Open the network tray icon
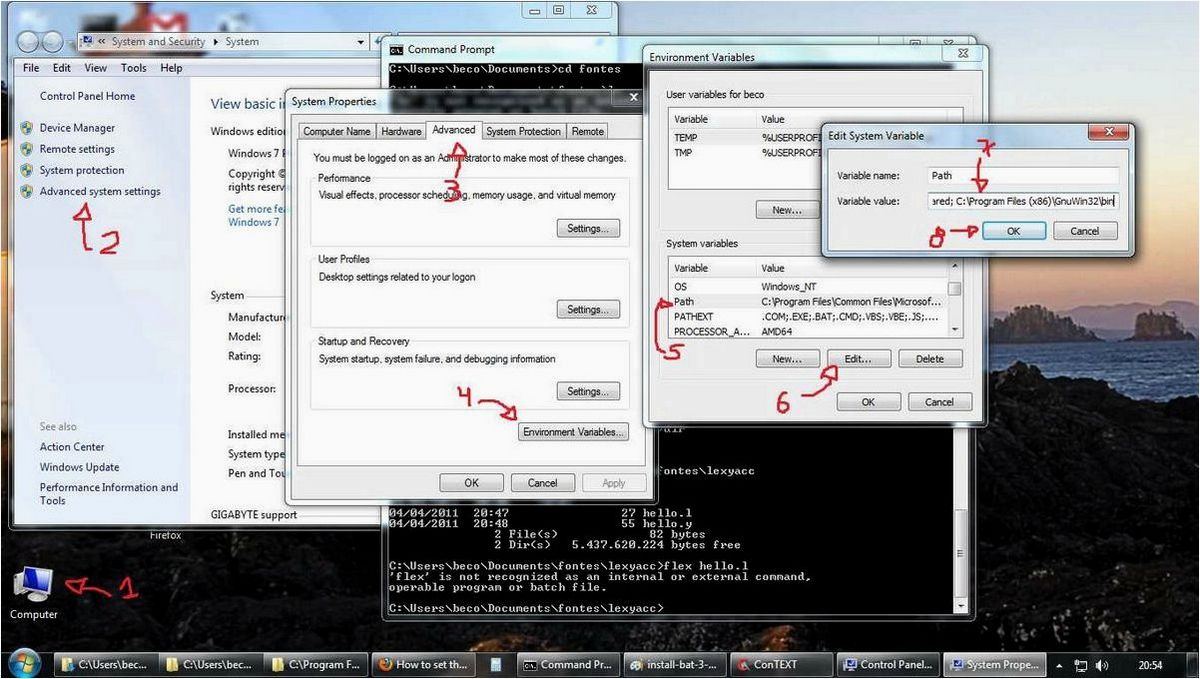1200x679 pixels. pos(1081,664)
